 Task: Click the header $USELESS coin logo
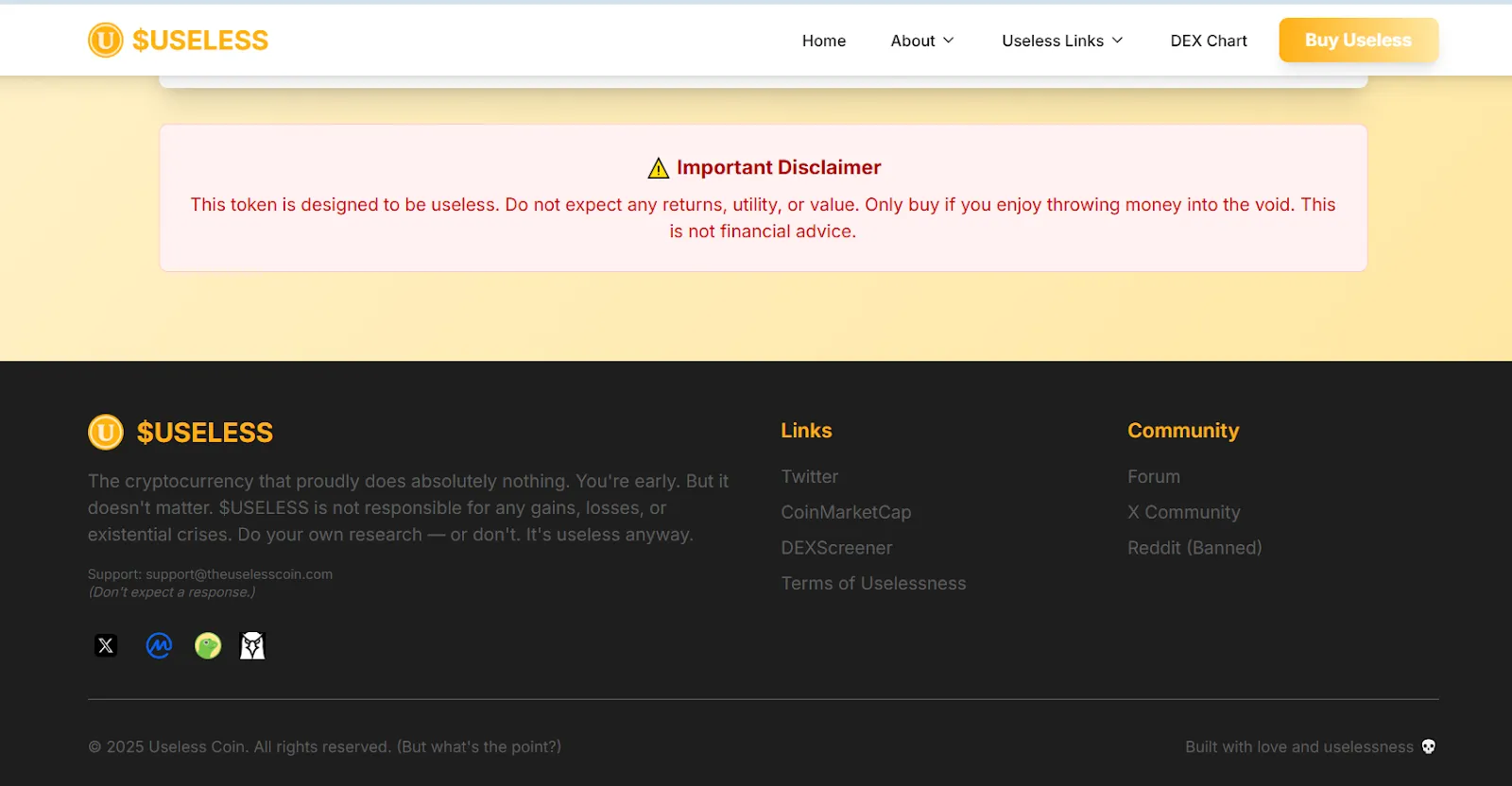[x=106, y=40]
